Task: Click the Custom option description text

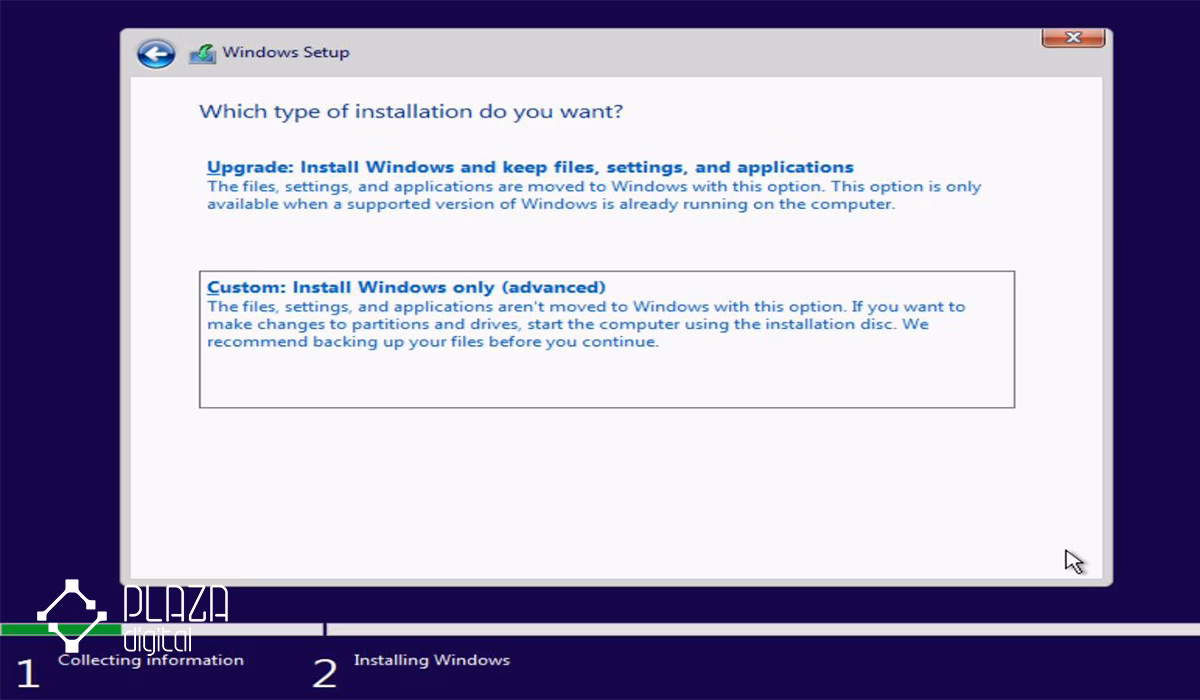Action: (586, 324)
